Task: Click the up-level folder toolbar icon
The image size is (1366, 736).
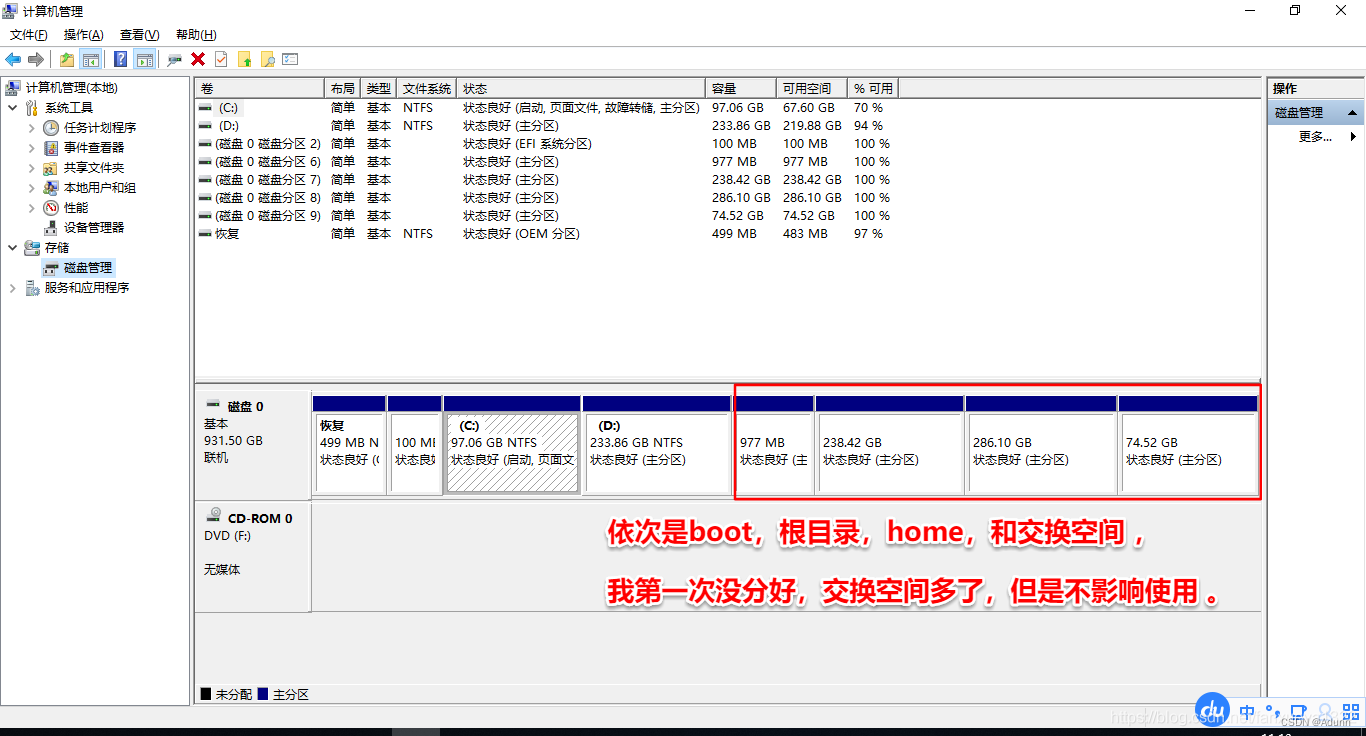Action: (x=66, y=59)
